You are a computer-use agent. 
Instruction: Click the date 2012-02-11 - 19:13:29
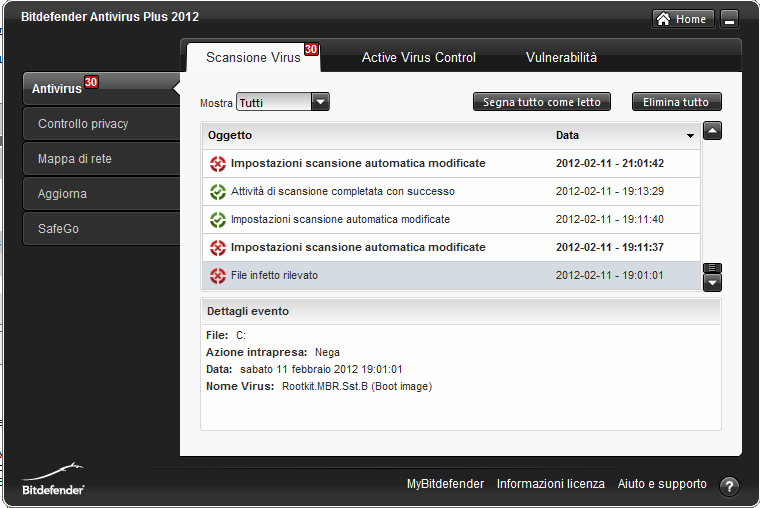click(610, 191)
